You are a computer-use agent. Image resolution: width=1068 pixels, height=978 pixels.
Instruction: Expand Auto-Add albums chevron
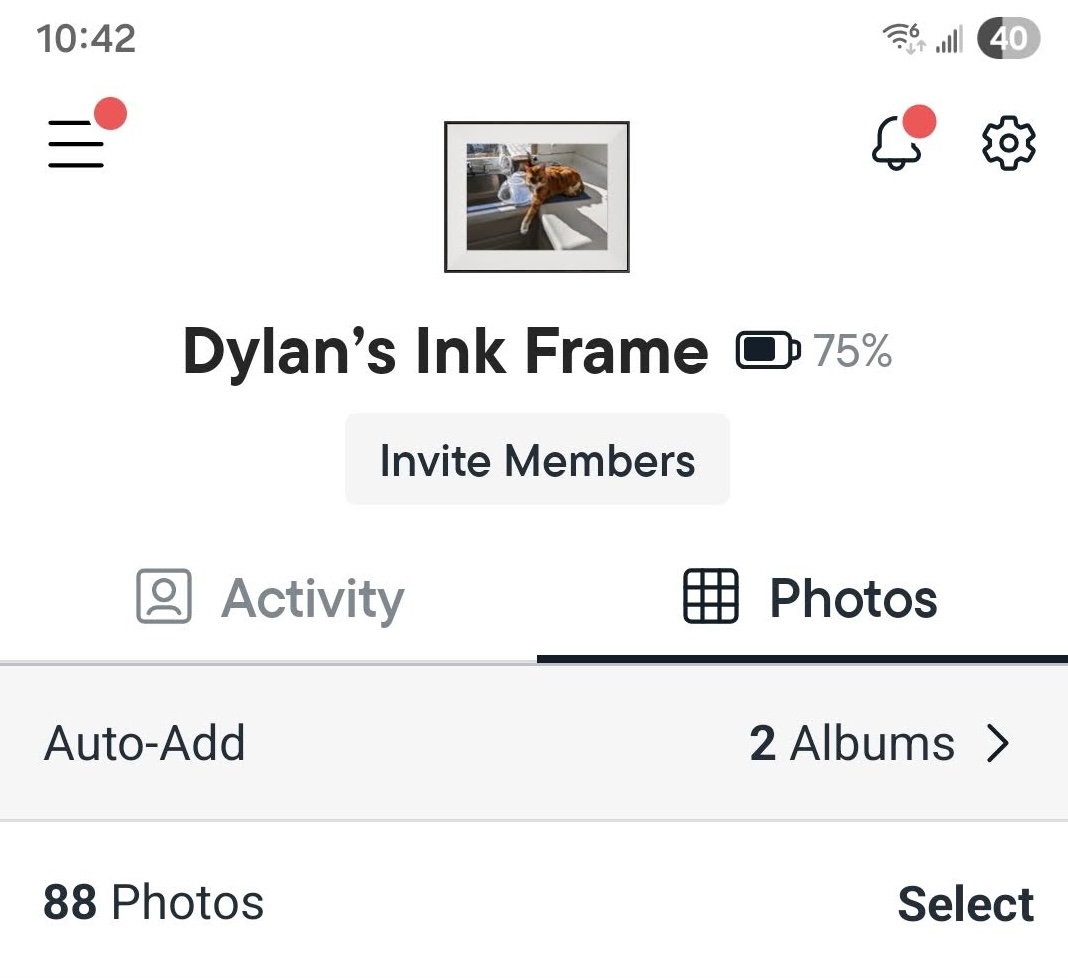click(x=997, y=744)
